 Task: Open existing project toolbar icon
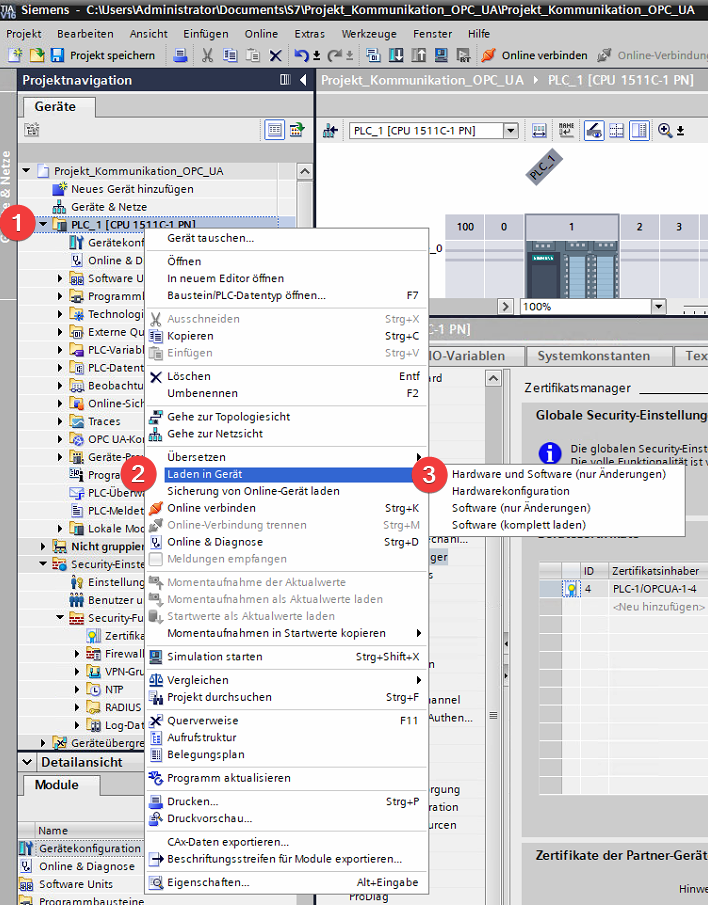tap(36, 55)
